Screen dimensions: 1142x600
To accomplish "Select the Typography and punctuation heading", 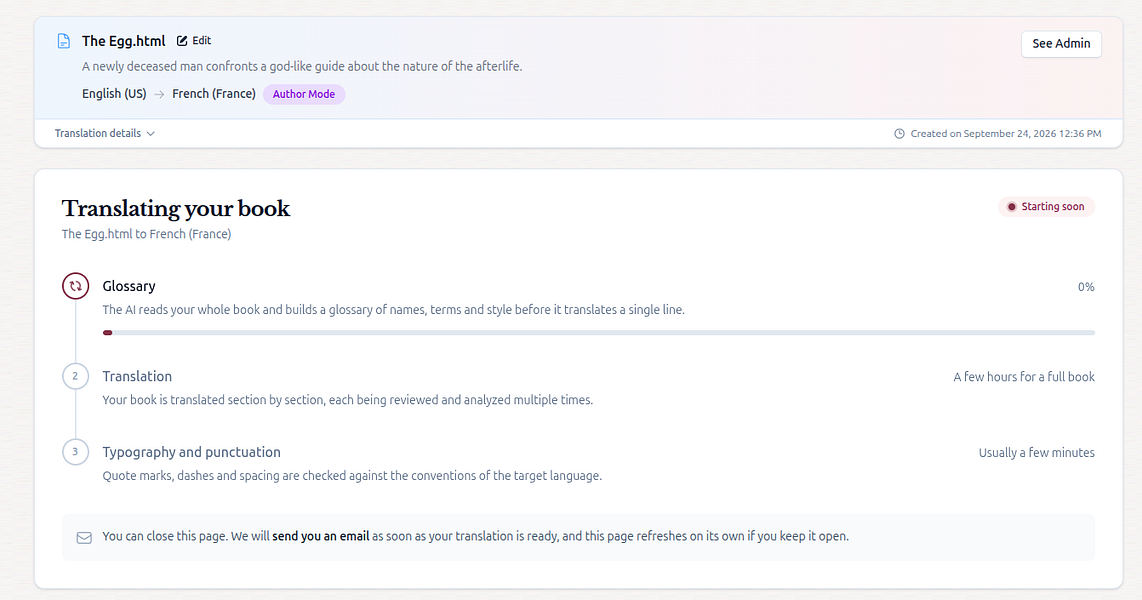I will (192, 452).
